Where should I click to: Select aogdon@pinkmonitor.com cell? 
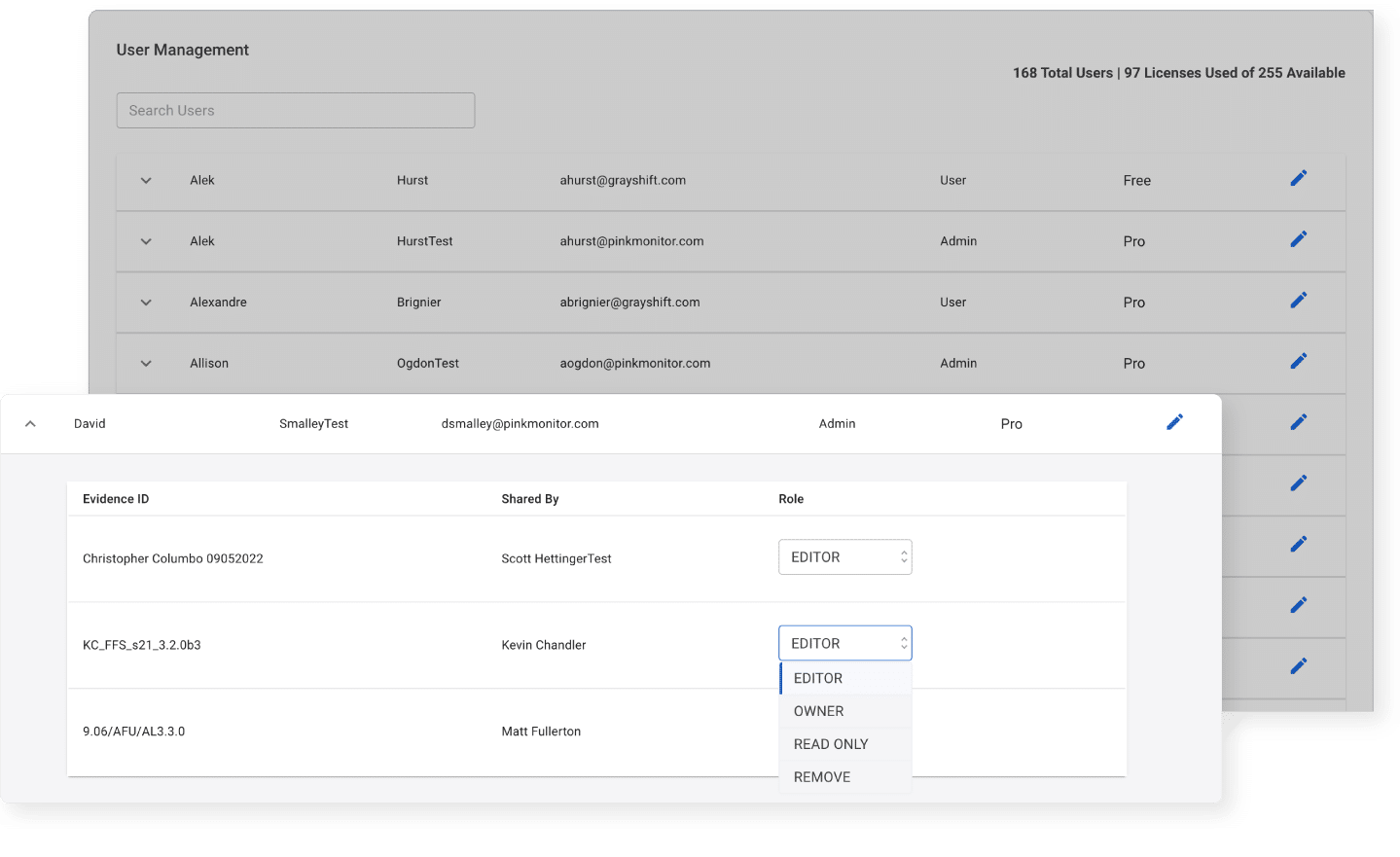click(635, 364)
